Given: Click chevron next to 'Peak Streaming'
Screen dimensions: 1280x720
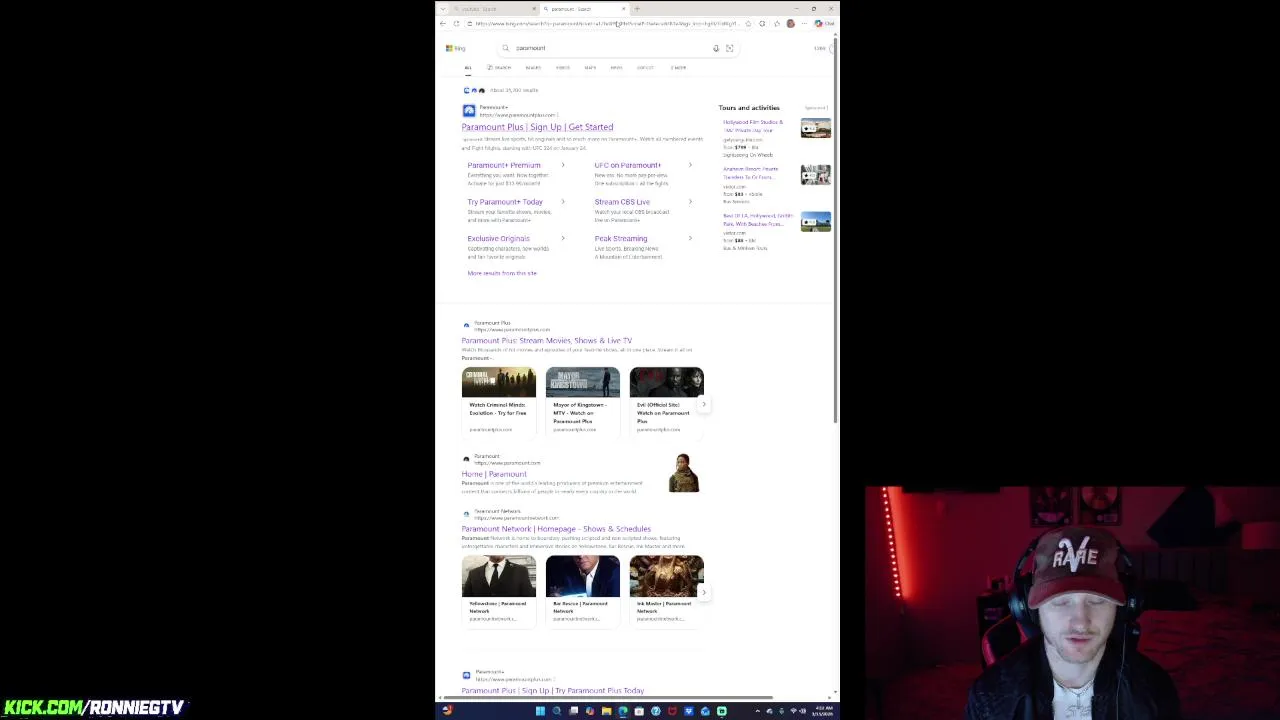Looking at the screenshot, I should tap(690, 238).
